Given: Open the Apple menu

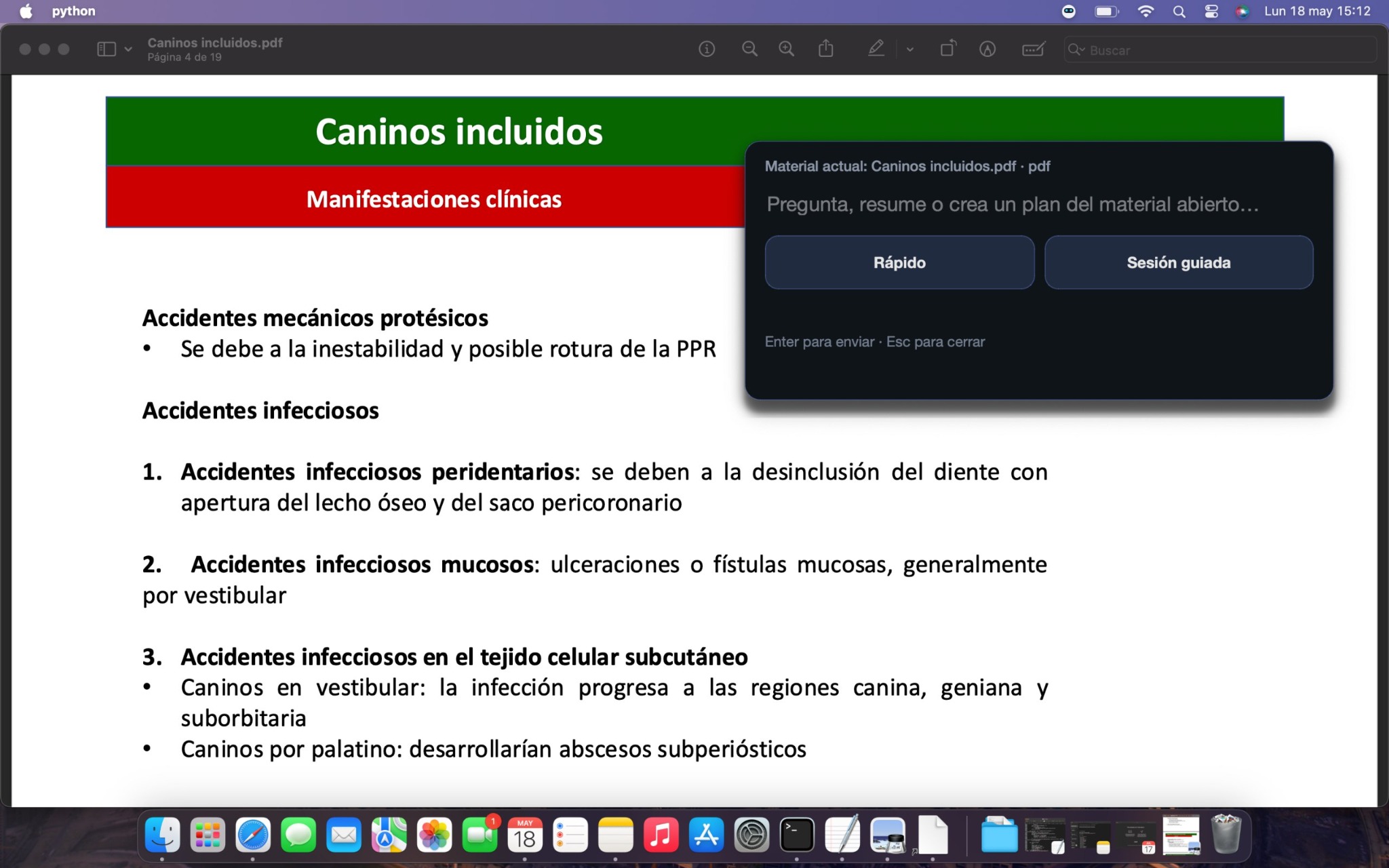Looking at the screenshot, I should point(26,11).
